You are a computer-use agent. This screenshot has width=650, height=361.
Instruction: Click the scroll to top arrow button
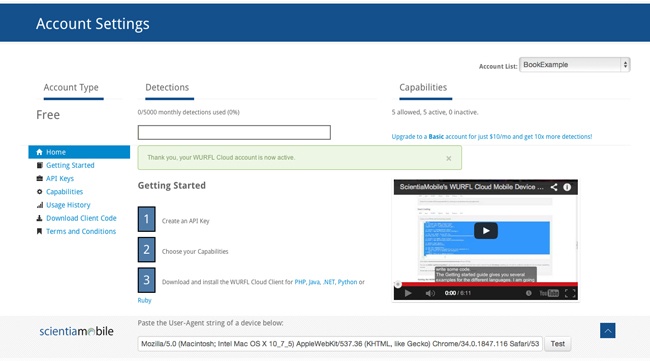click(x=608, y=331)
